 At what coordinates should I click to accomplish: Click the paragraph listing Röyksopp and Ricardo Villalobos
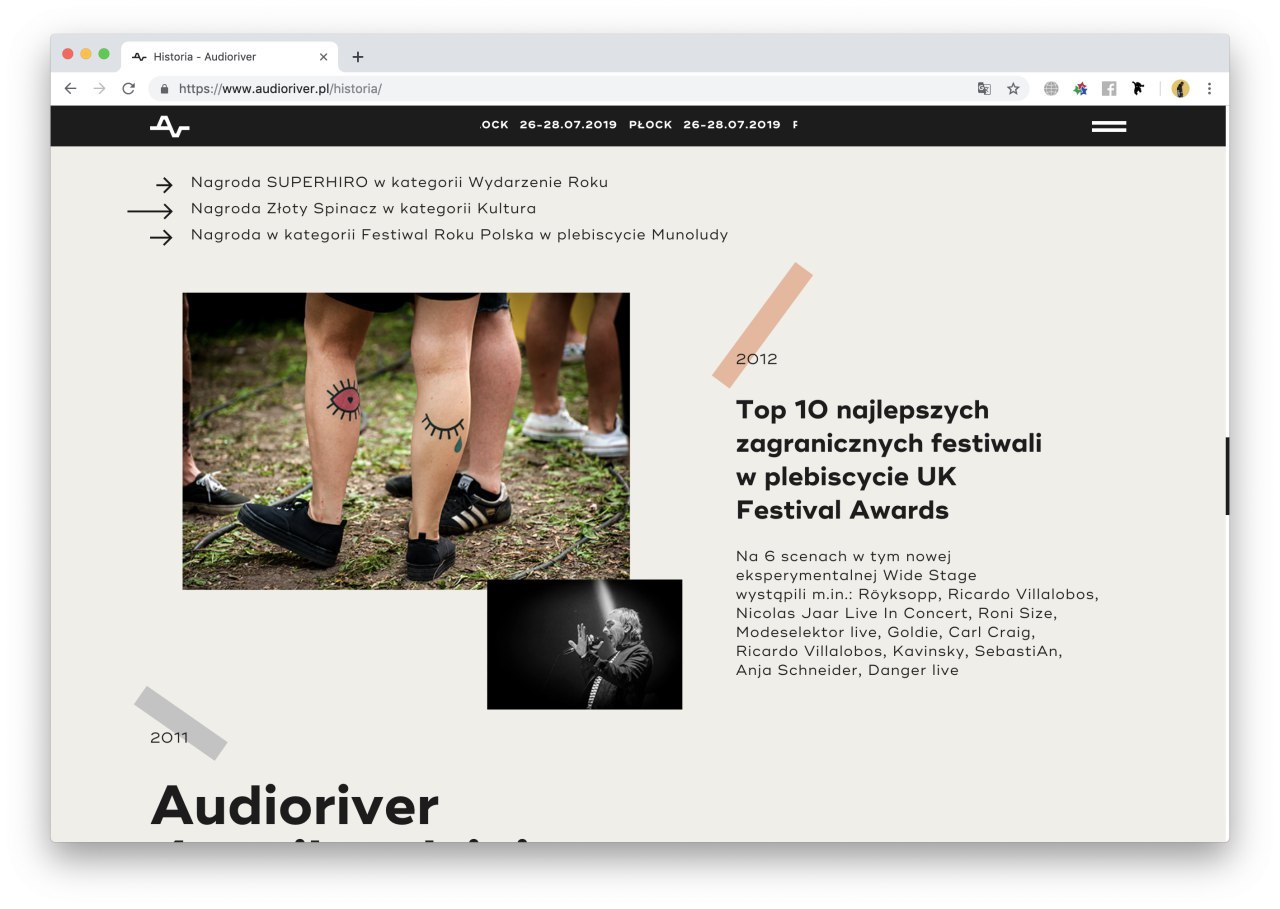tap(917, 613)
